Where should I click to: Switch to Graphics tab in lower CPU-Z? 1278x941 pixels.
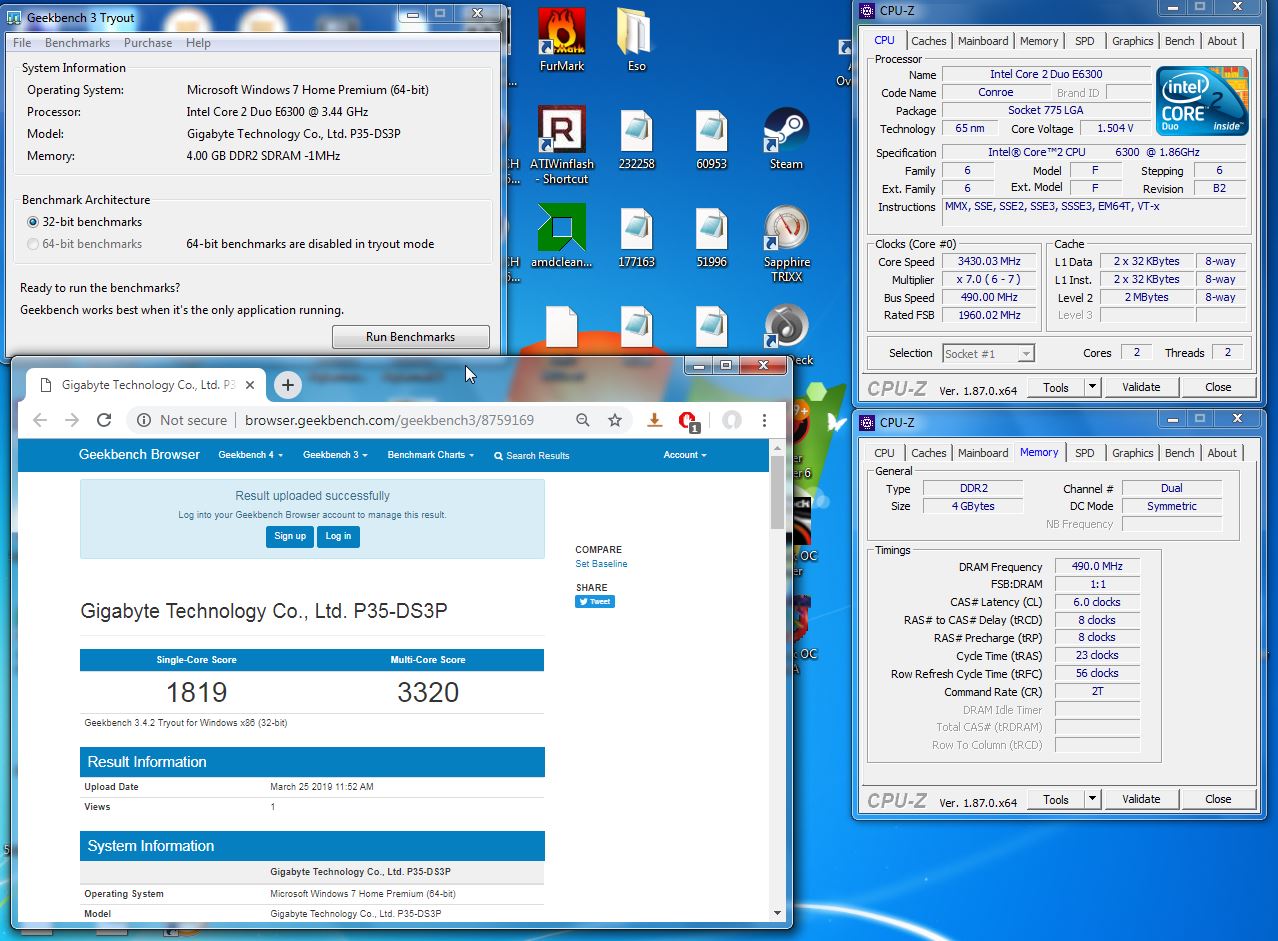tap(1132, 453)
